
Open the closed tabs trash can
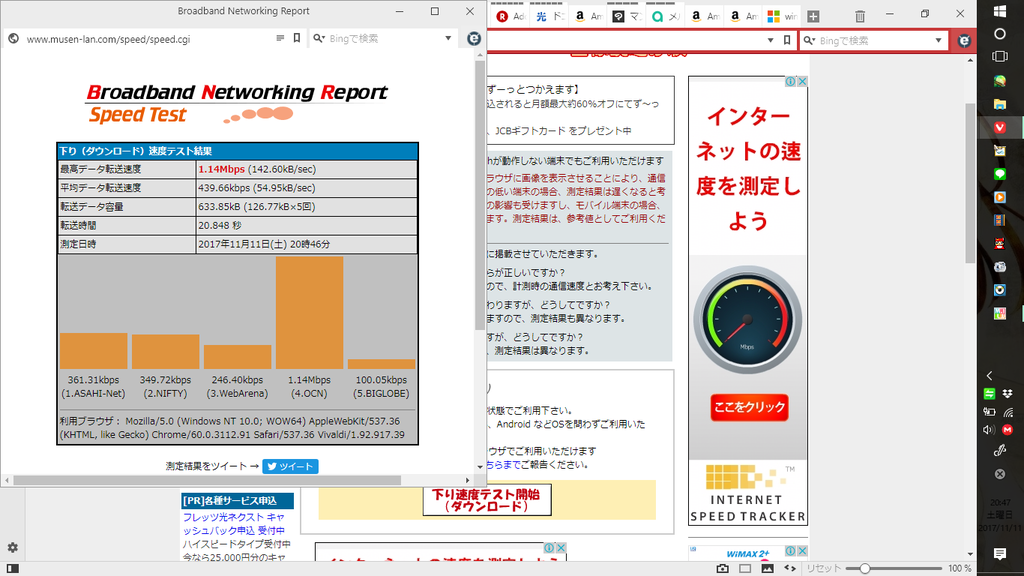click(860, 16)
